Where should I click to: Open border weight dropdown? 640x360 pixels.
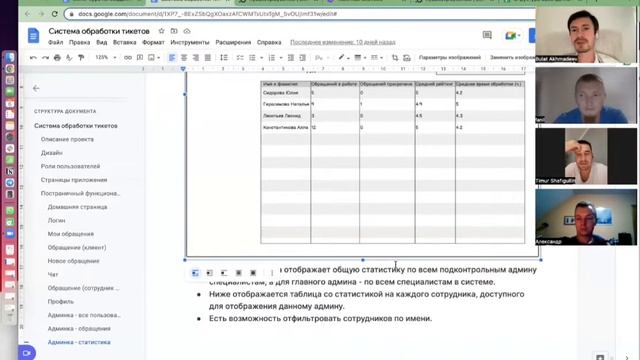click(360, 58)
